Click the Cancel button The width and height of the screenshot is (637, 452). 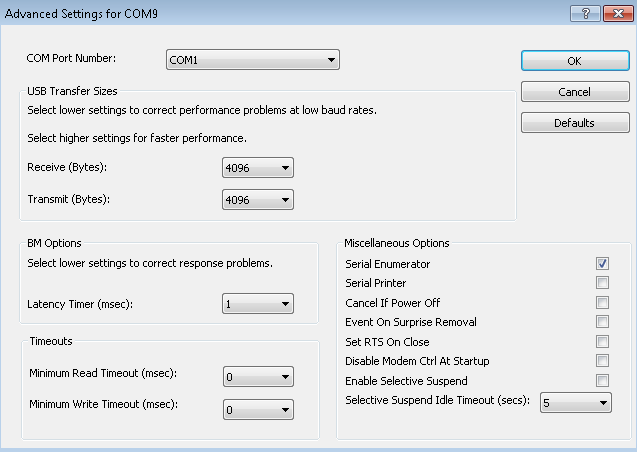click(x=575, y=92)
